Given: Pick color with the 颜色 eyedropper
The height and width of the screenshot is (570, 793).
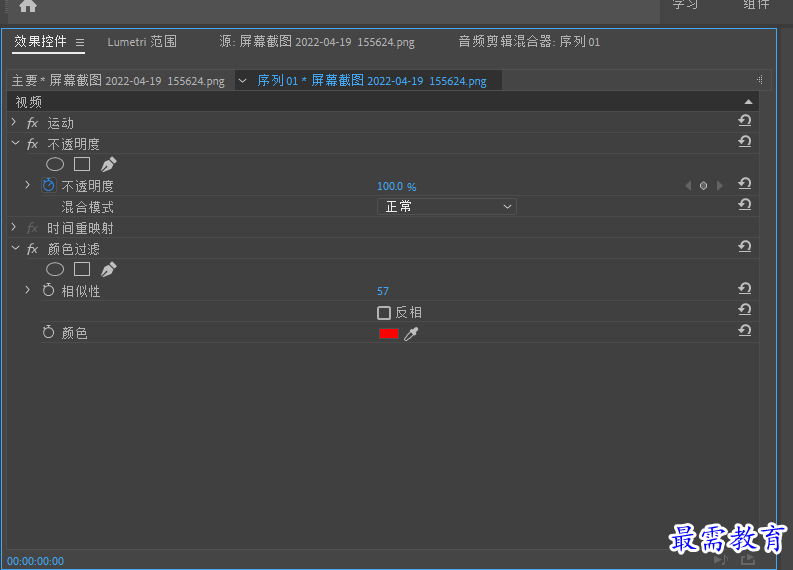Looking at the screenshot, I should [411, 334].
